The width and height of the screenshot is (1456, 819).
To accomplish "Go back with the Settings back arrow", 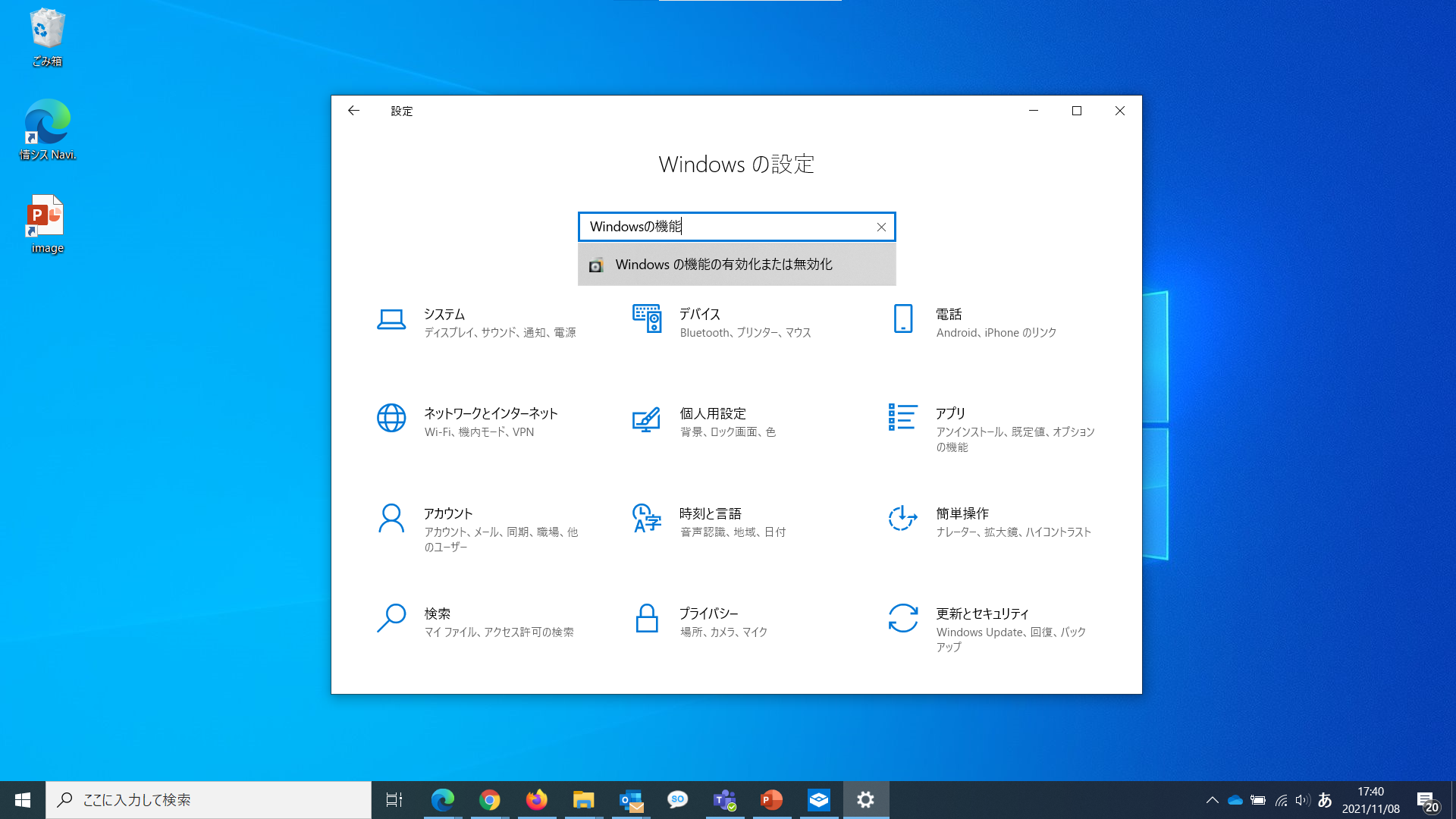I will [353, 111].
